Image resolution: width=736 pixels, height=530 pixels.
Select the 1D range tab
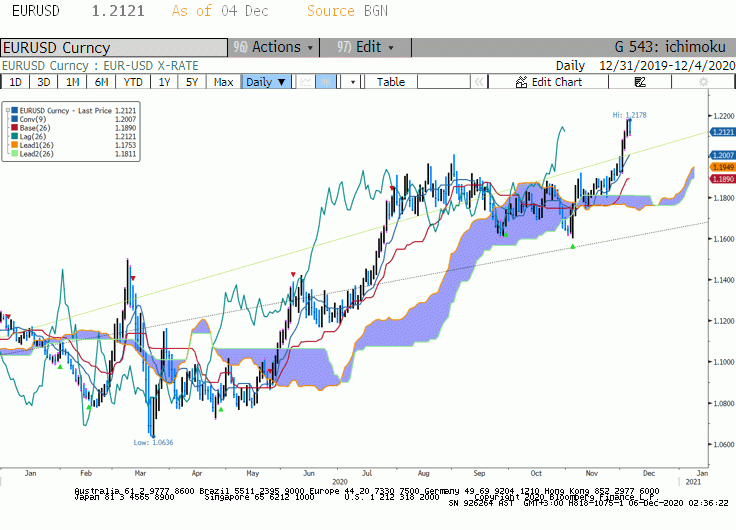click(x=15, y=82)
